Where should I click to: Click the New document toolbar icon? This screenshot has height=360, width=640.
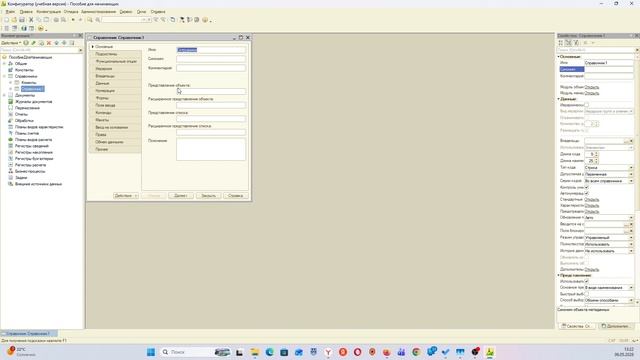6,20
